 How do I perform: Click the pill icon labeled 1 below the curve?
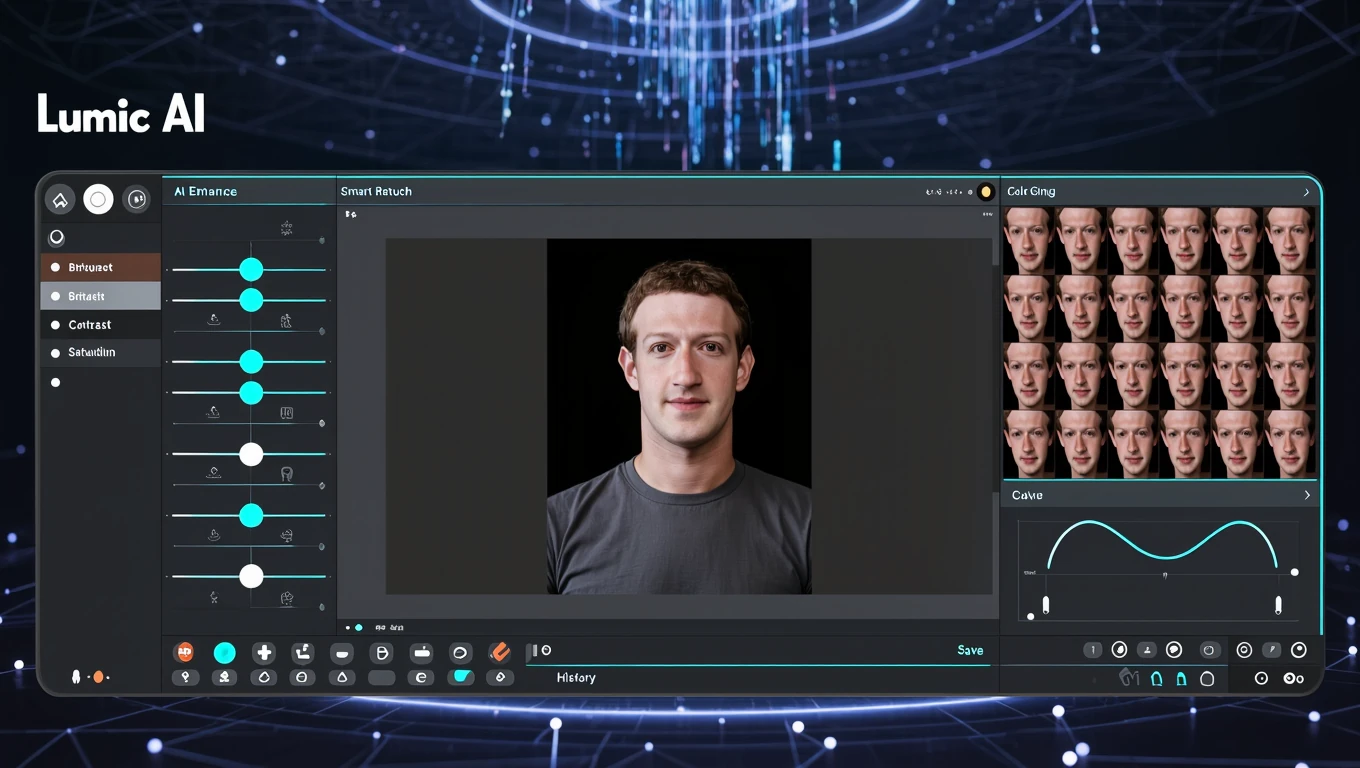[x=1093, y=650]
